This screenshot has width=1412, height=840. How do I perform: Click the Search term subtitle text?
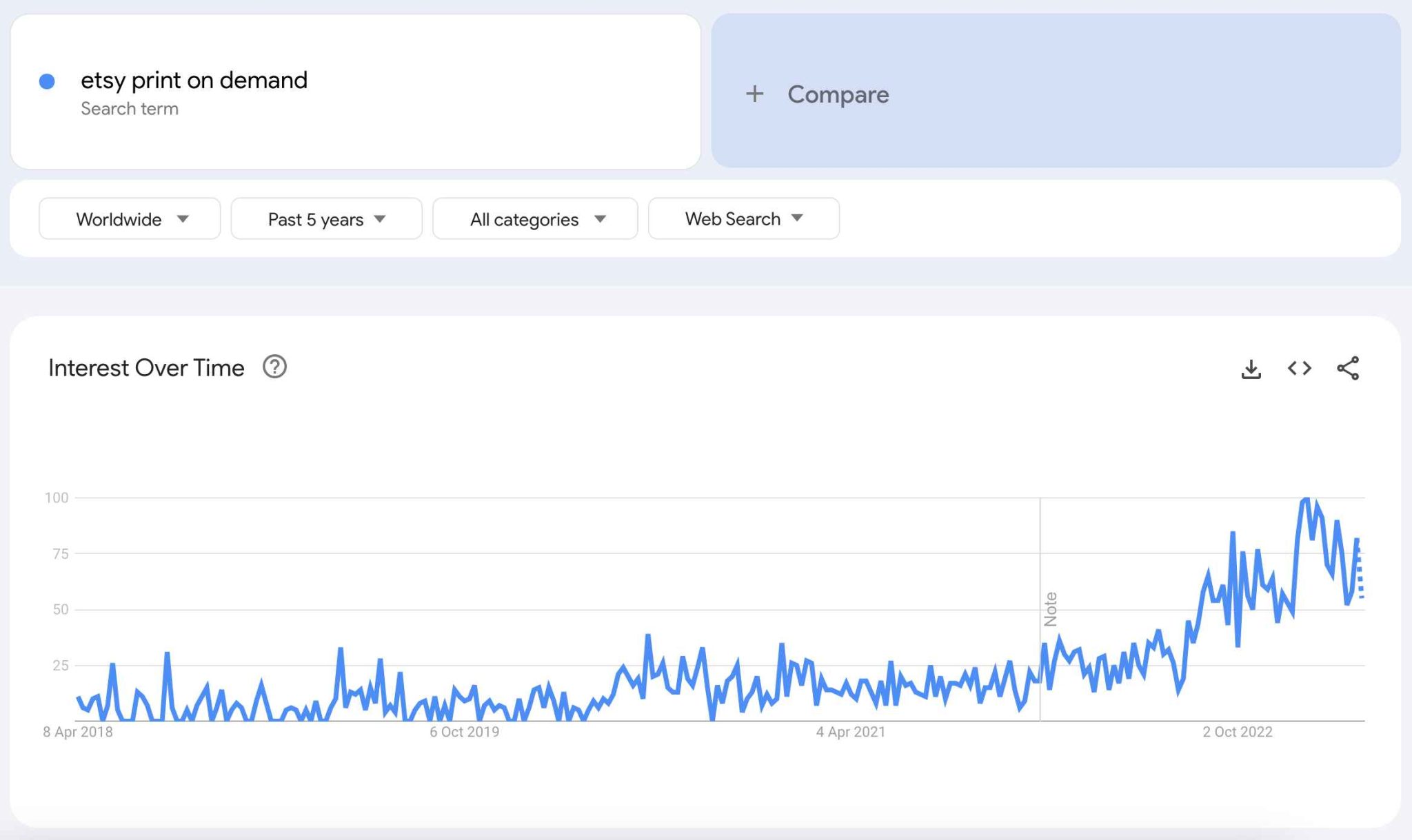pyautogui.click(x=130, y=109)
